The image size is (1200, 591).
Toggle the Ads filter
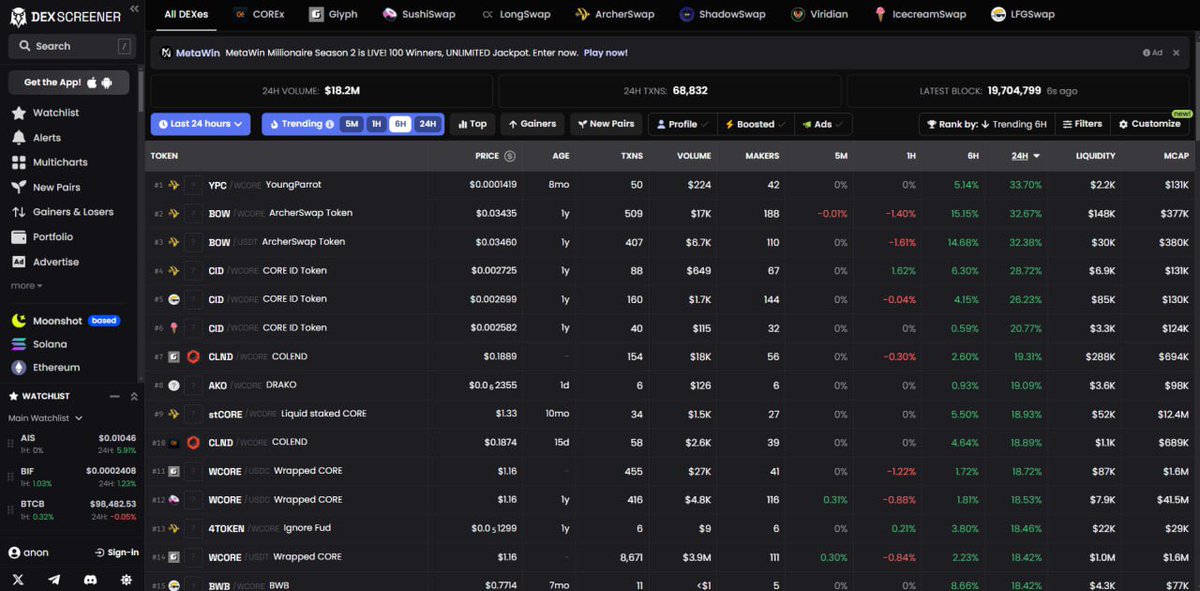point(824,124)
